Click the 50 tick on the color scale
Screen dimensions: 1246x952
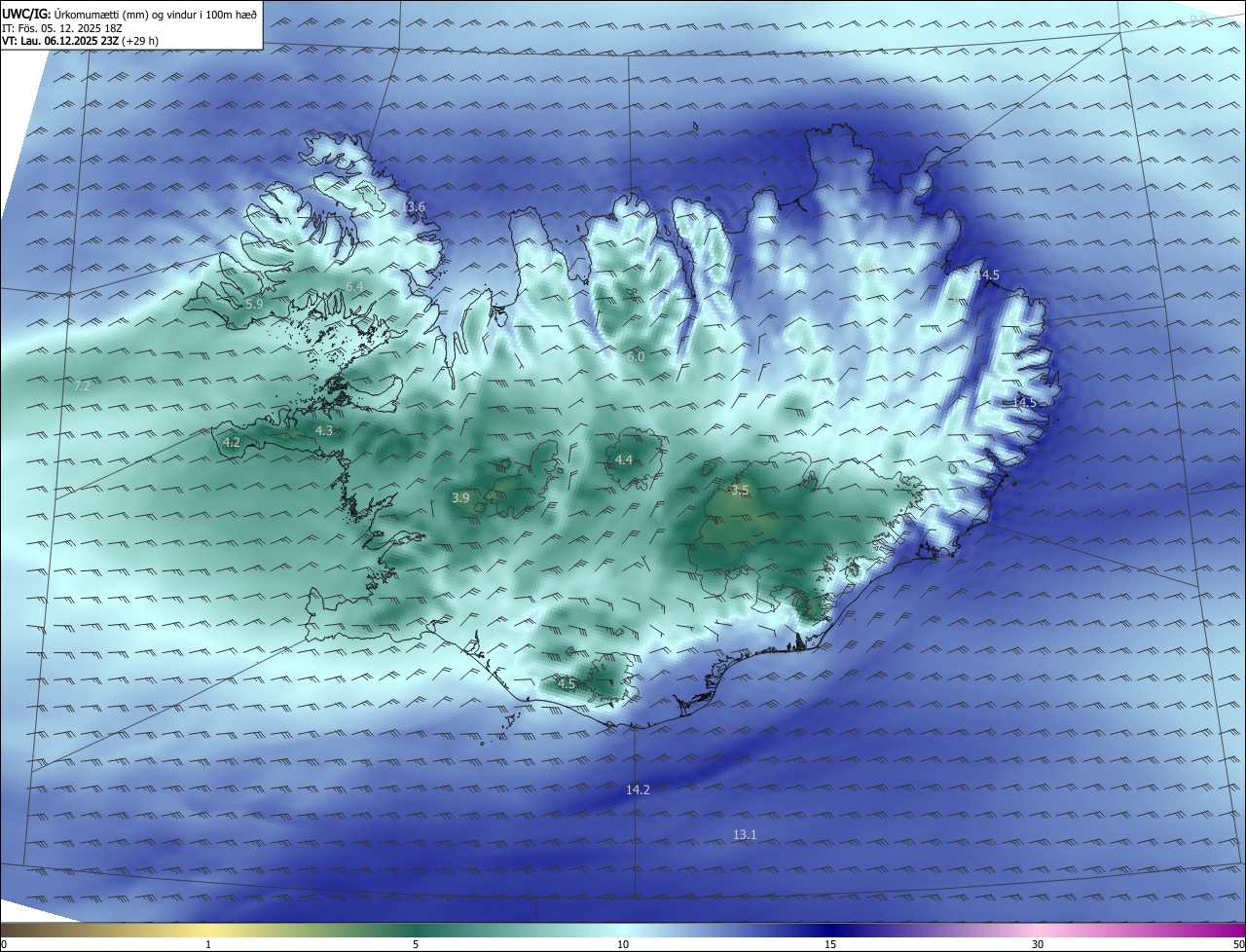pos(1238,945)
